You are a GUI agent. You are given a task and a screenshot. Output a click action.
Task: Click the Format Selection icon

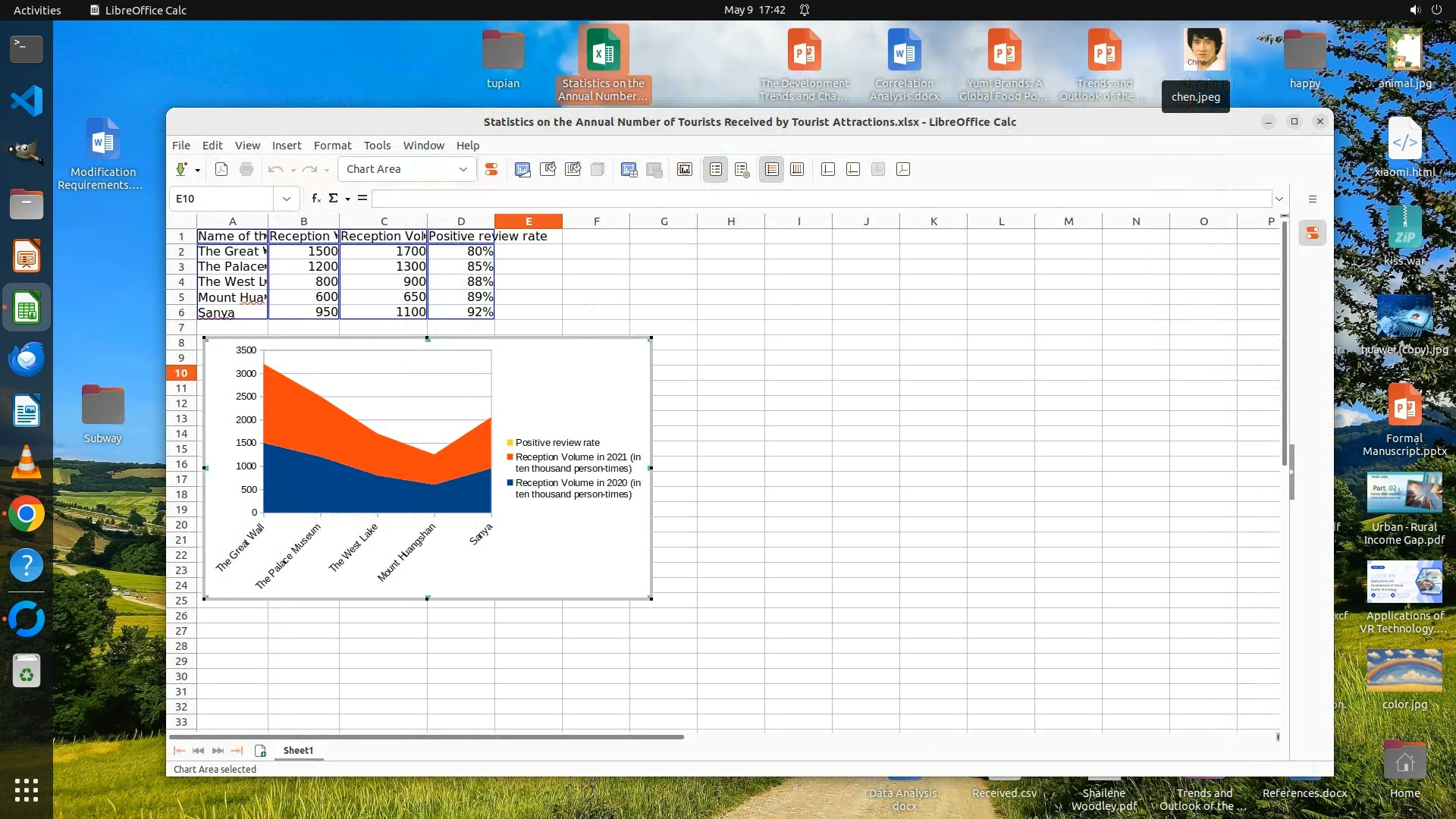pyautogui.click(x=491, y=169)
